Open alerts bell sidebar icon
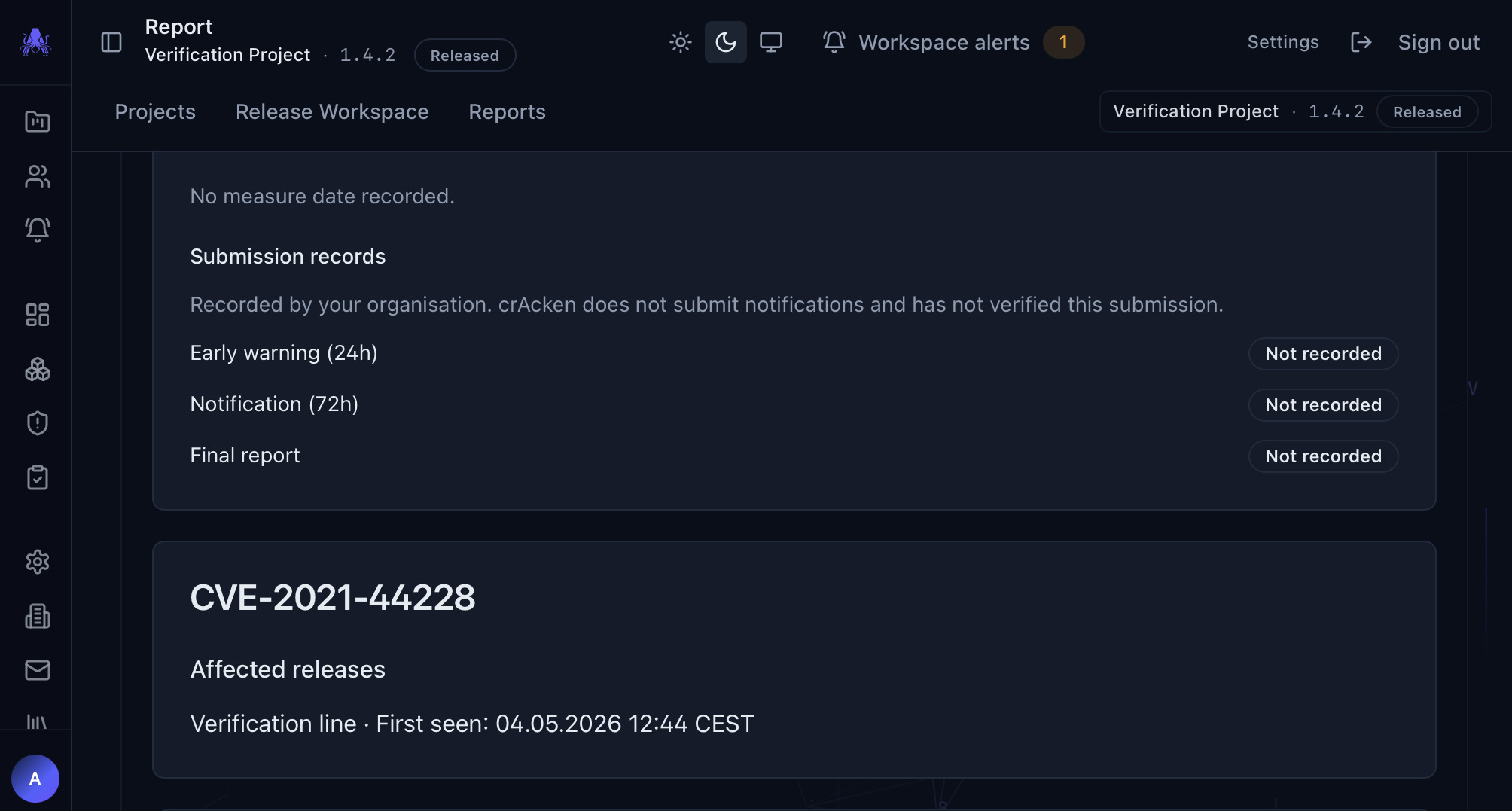The image size is (1512, 811). point(37,229)
